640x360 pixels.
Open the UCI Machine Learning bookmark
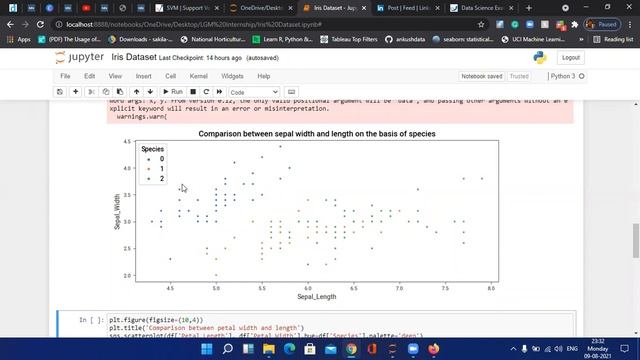533,40
